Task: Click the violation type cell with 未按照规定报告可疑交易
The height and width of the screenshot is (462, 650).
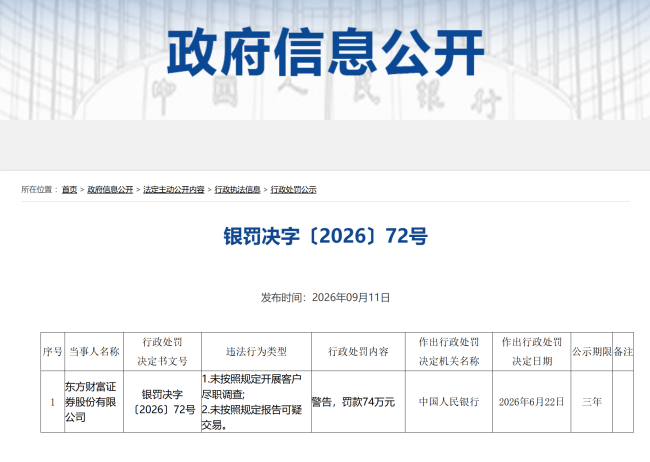Action: pyautogui.click(x=256, y=402)
